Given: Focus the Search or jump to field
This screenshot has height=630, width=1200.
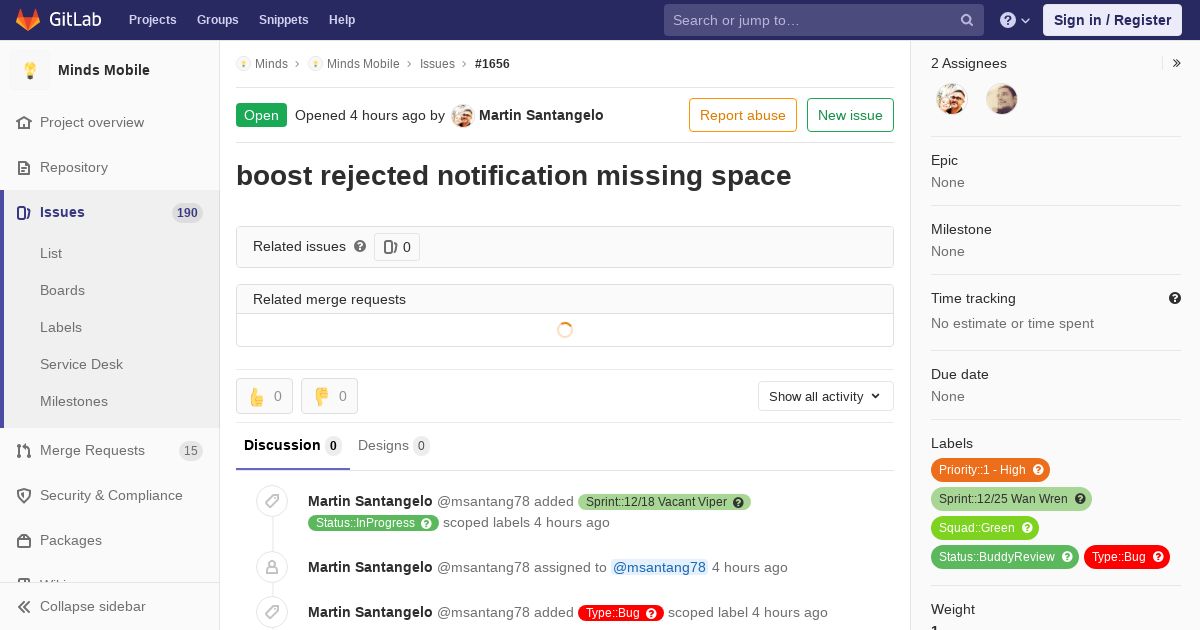Looking at the screenshot, I should pyautogui.click(x=824, y=20).
